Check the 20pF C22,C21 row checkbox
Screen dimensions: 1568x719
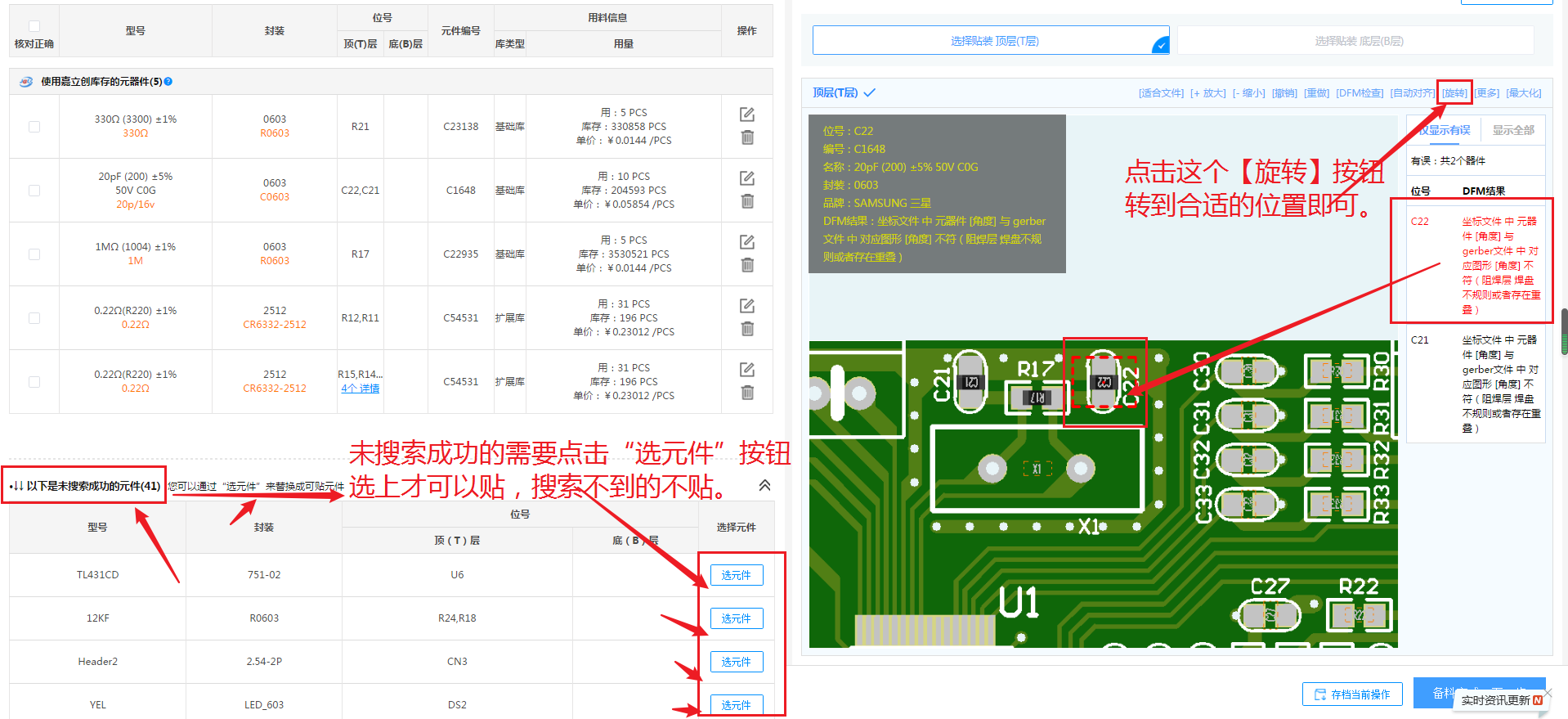tap(34, 191)
